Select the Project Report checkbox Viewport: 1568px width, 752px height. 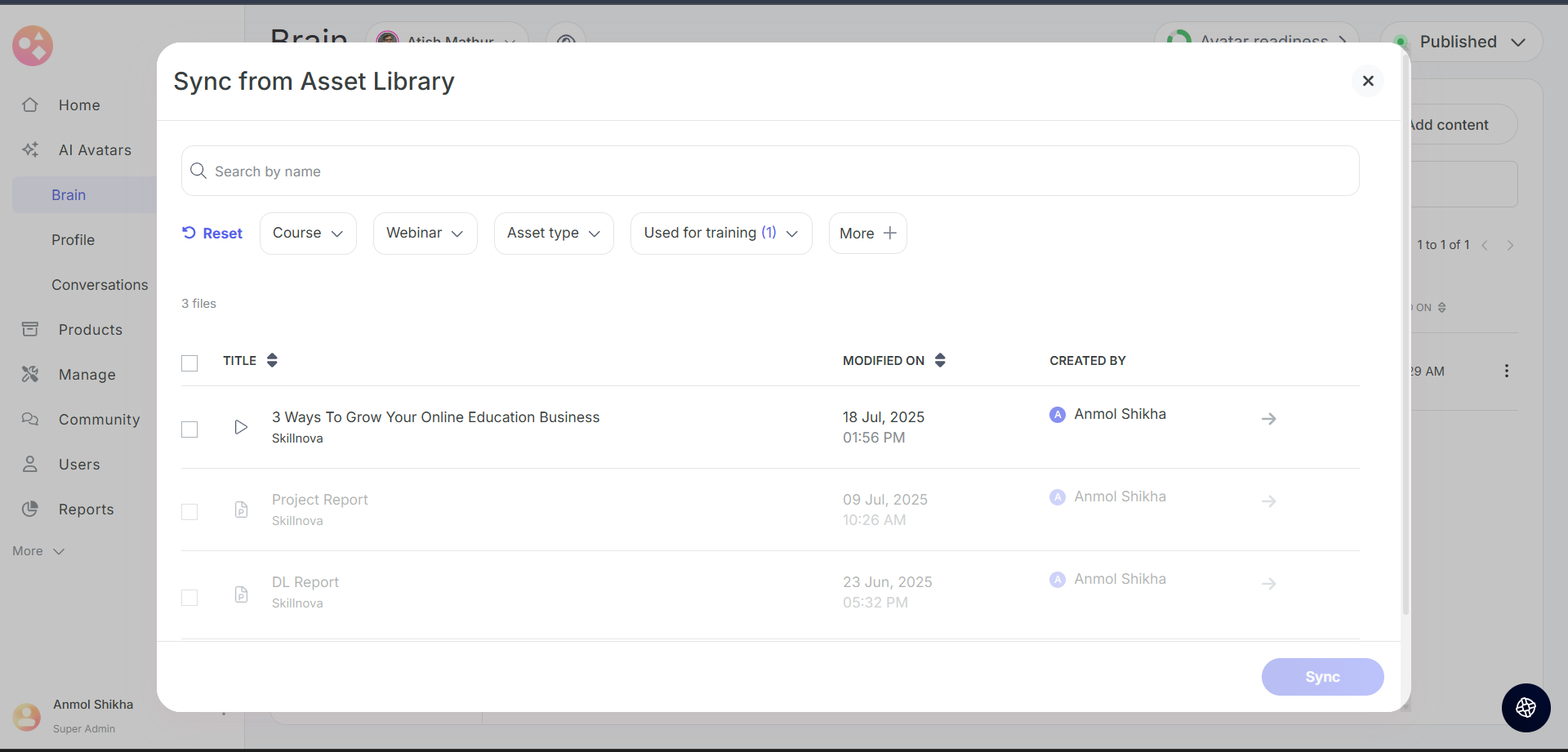coord(189,512)
